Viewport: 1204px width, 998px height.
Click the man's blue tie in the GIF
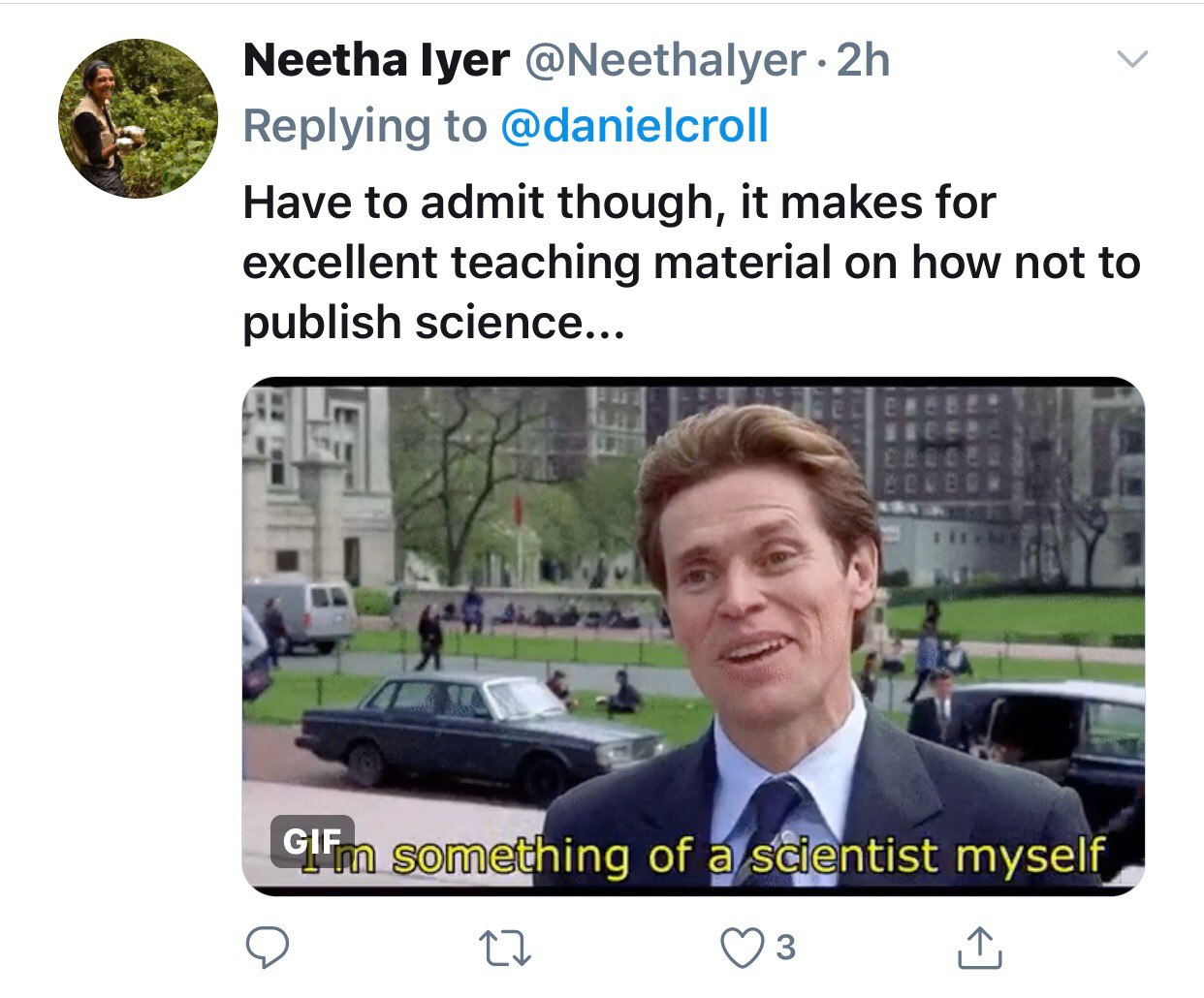773,814
